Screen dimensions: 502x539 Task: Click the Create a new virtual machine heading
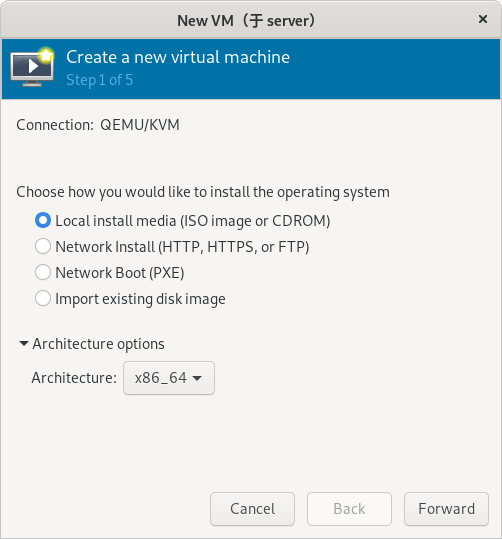click(178, 57)
